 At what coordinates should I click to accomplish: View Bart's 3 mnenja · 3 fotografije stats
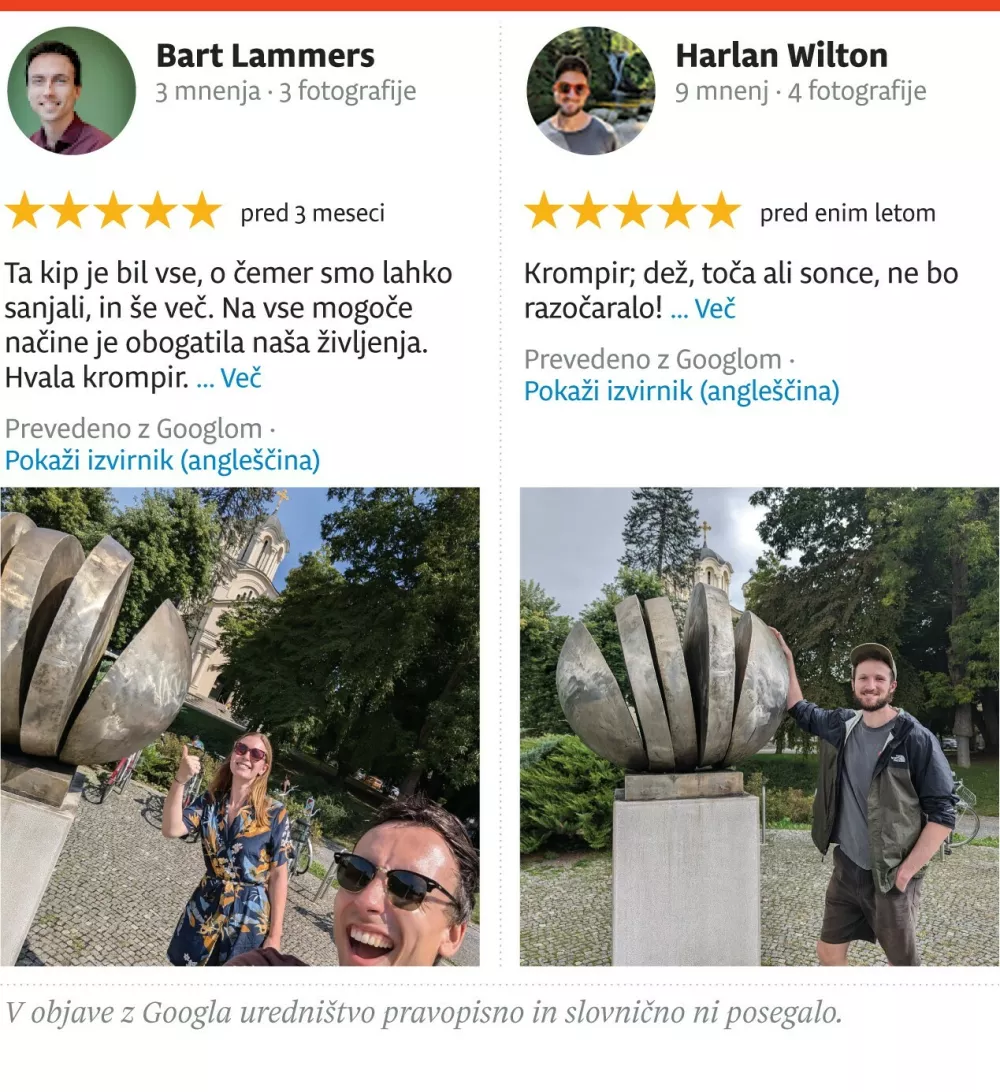(x=286, y=91)
